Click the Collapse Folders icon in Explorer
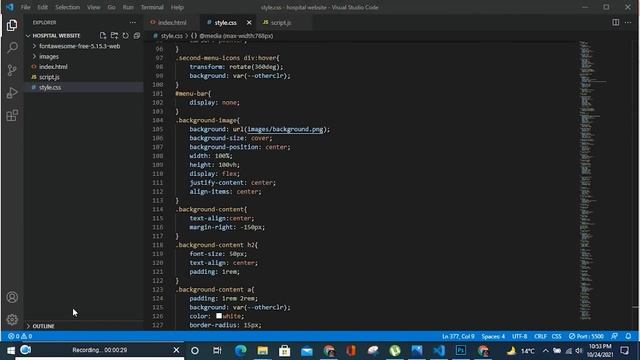 pos(137,36)
